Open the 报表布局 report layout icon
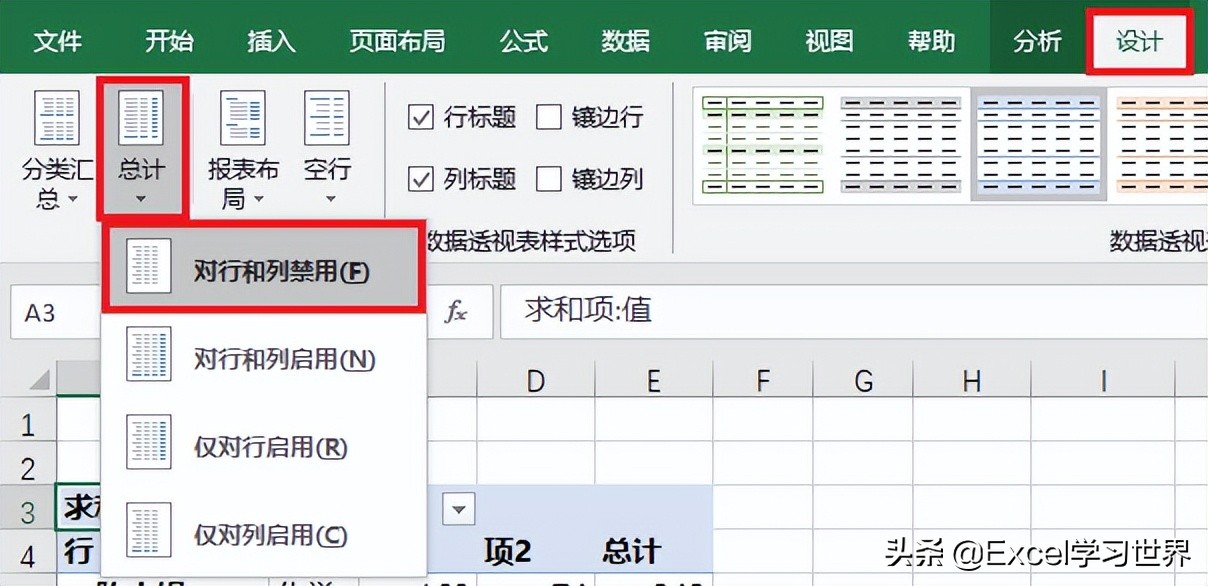Image resolution: width=1208 pixels, height=586 pixels. point(243,117)
